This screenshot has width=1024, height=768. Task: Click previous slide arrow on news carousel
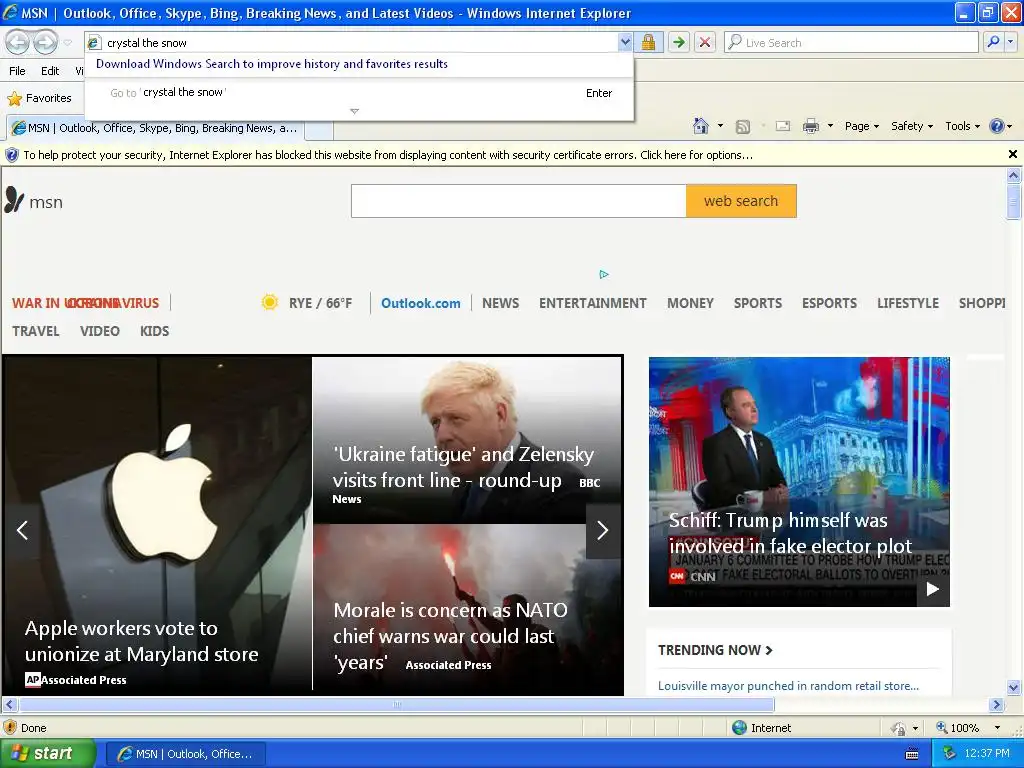click(22, 530)
